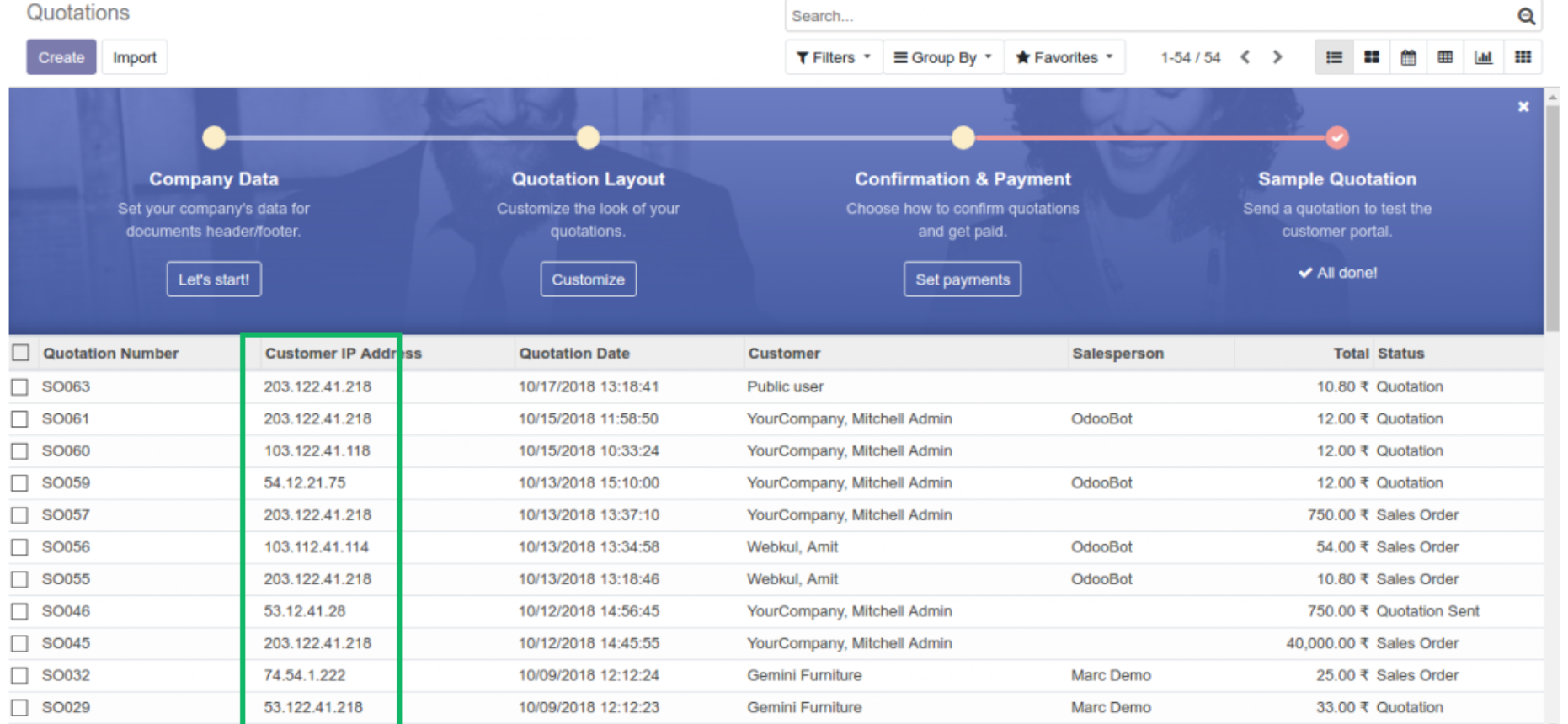1568x724 pixels.
Task: Select checkbox for quotation SO063
Action: pyautogui.click(x=20, y=387)
